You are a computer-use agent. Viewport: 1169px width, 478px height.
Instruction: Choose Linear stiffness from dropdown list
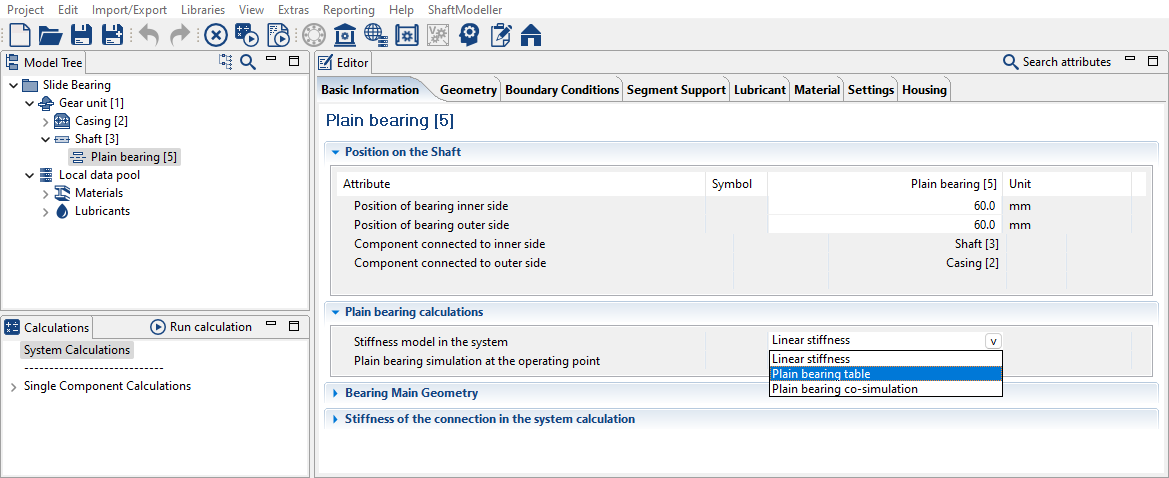(x=886, y=359)
